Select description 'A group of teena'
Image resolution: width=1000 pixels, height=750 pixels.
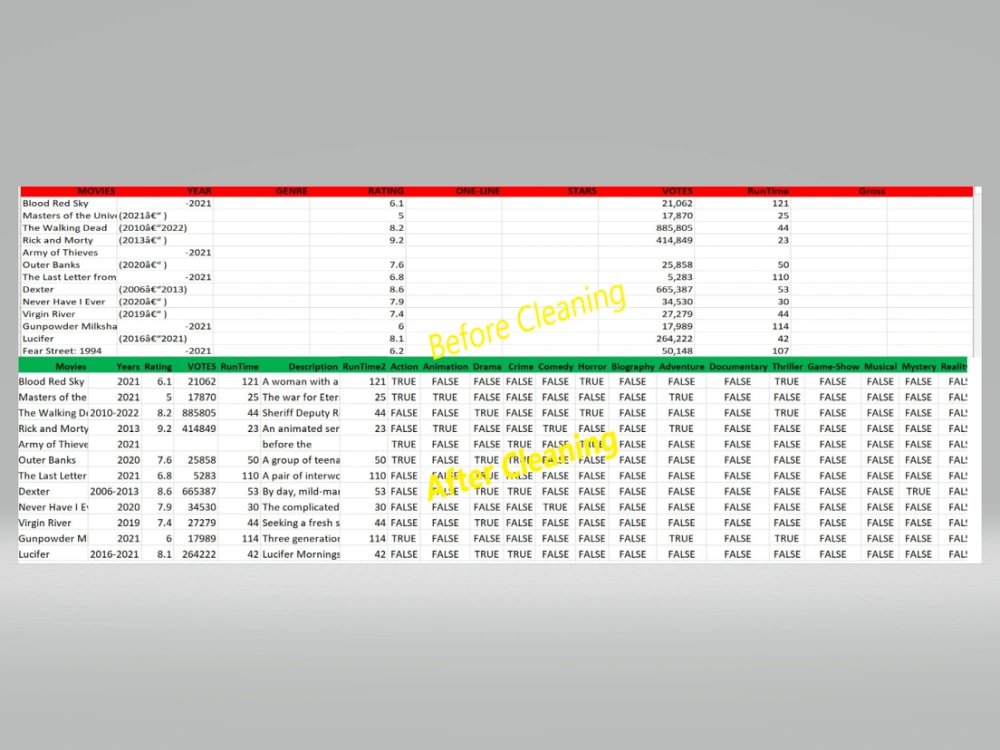(300, 460)
